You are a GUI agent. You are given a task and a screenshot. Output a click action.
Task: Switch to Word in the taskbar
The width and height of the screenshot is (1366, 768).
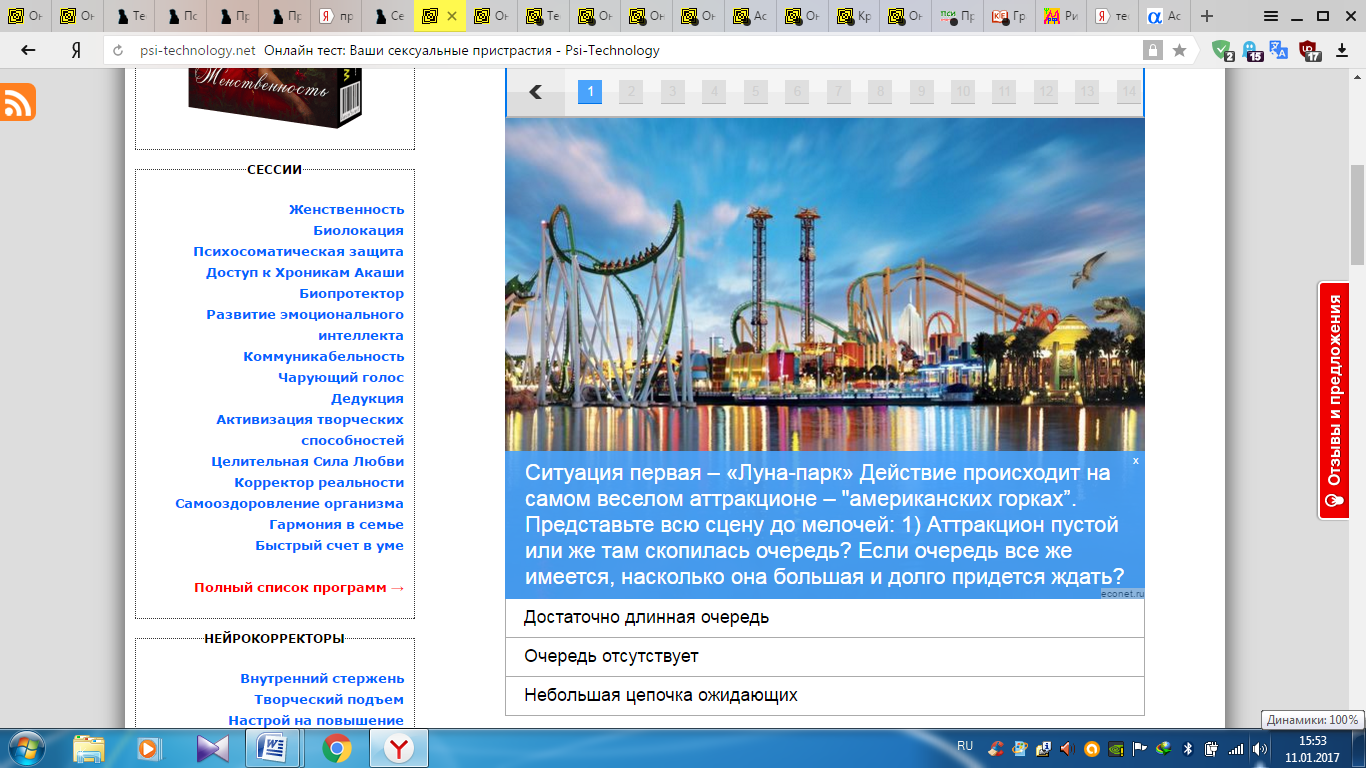[273, 748]
